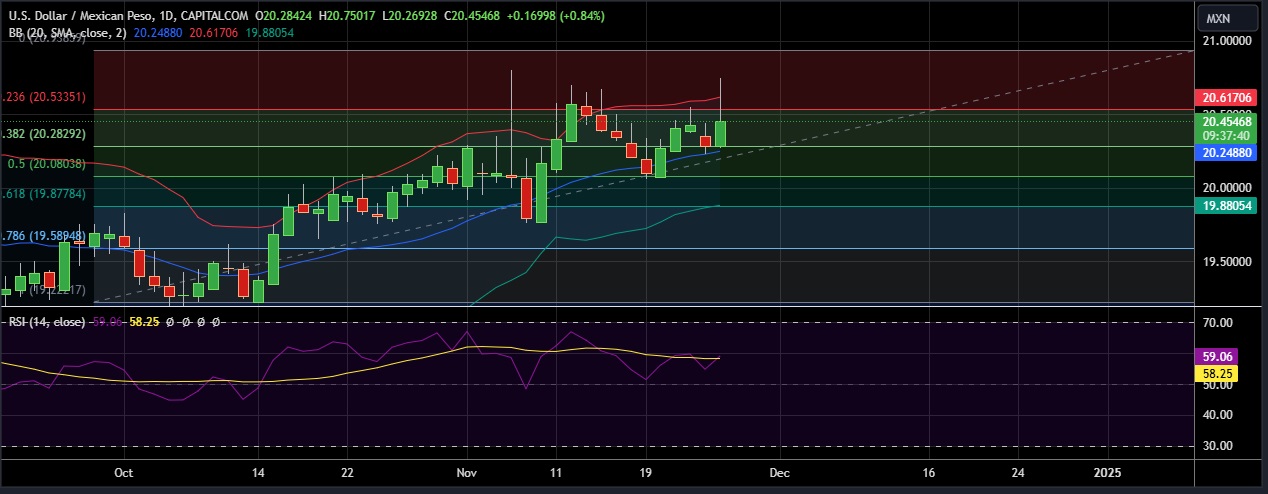Click the green 20.45468 current price label
Screen dimensions: 1268x494
(1226, 121)
